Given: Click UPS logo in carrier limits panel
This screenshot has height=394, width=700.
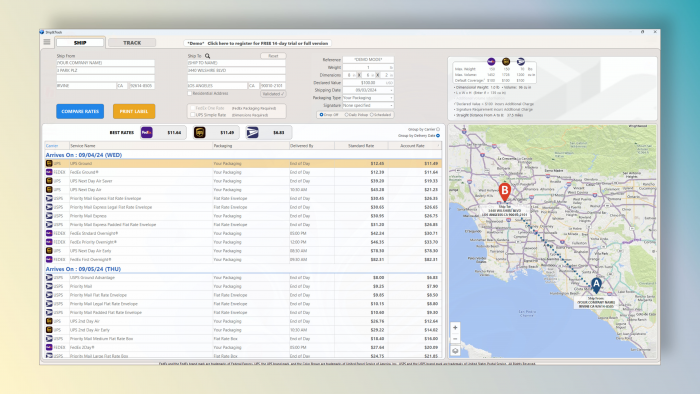Looking at the screenshot, I should tap(506, 62).
